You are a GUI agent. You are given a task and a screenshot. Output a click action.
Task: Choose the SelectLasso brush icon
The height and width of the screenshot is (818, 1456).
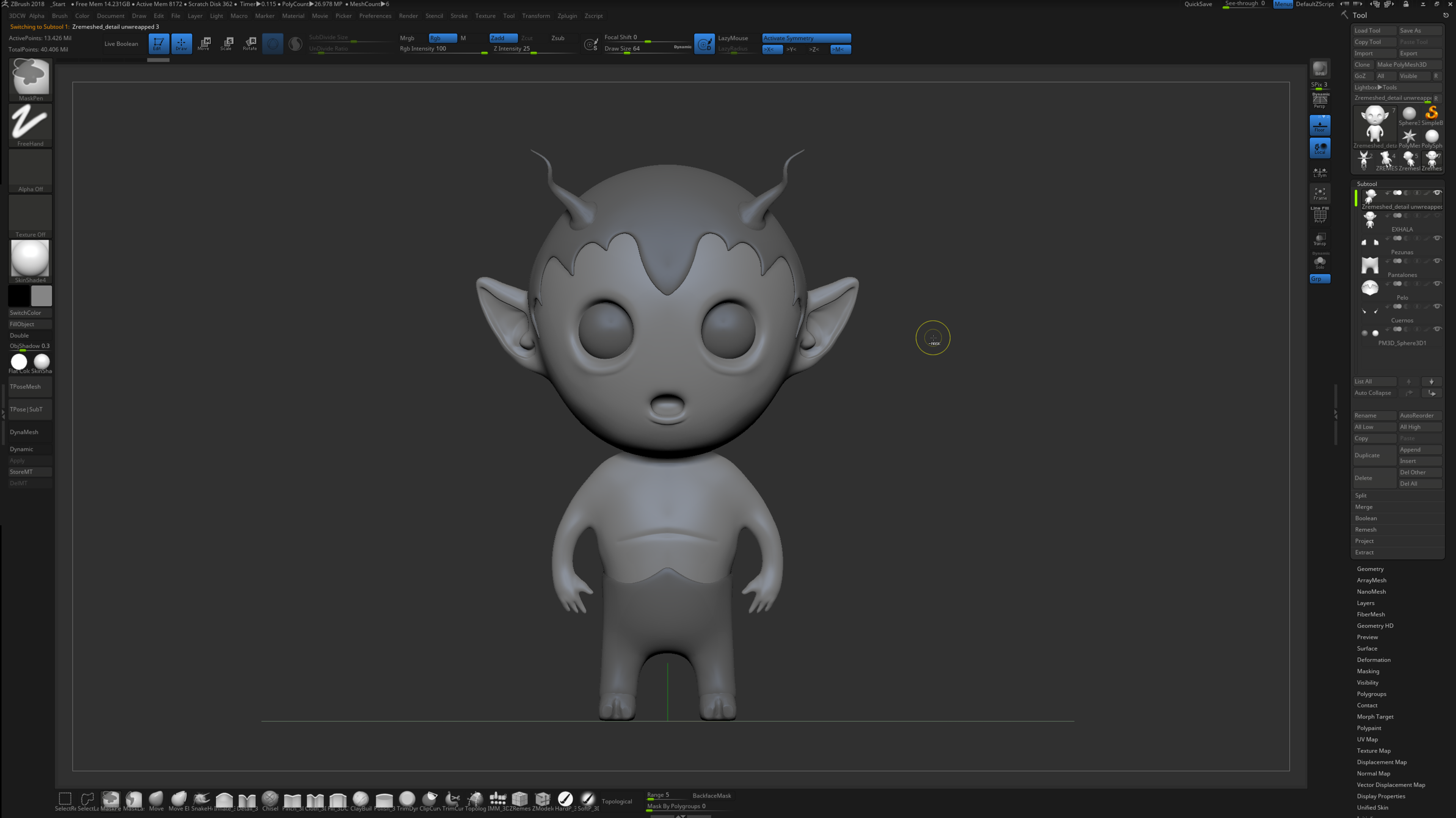88,799
